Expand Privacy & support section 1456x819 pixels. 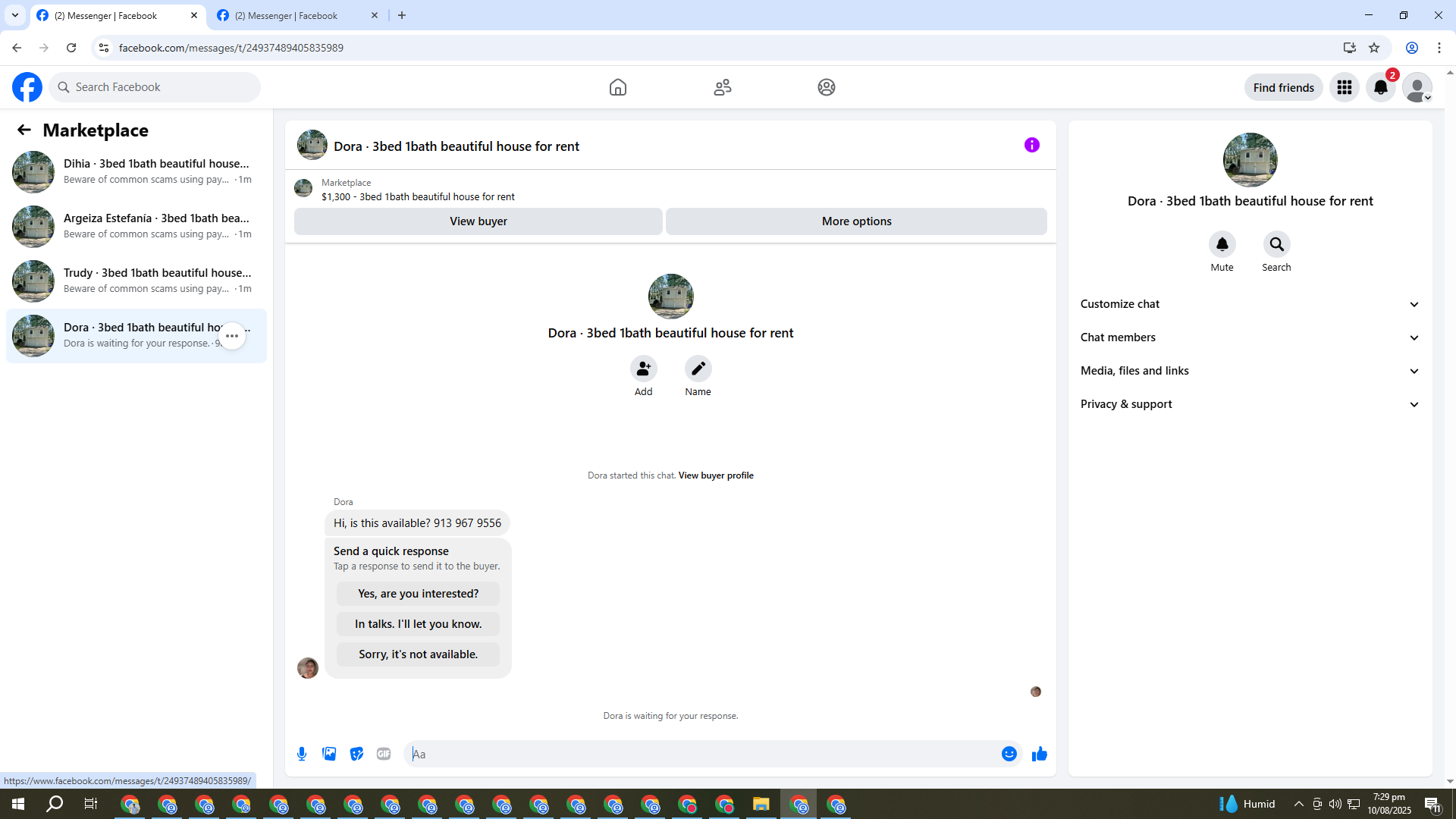(x=1250, y=404)
